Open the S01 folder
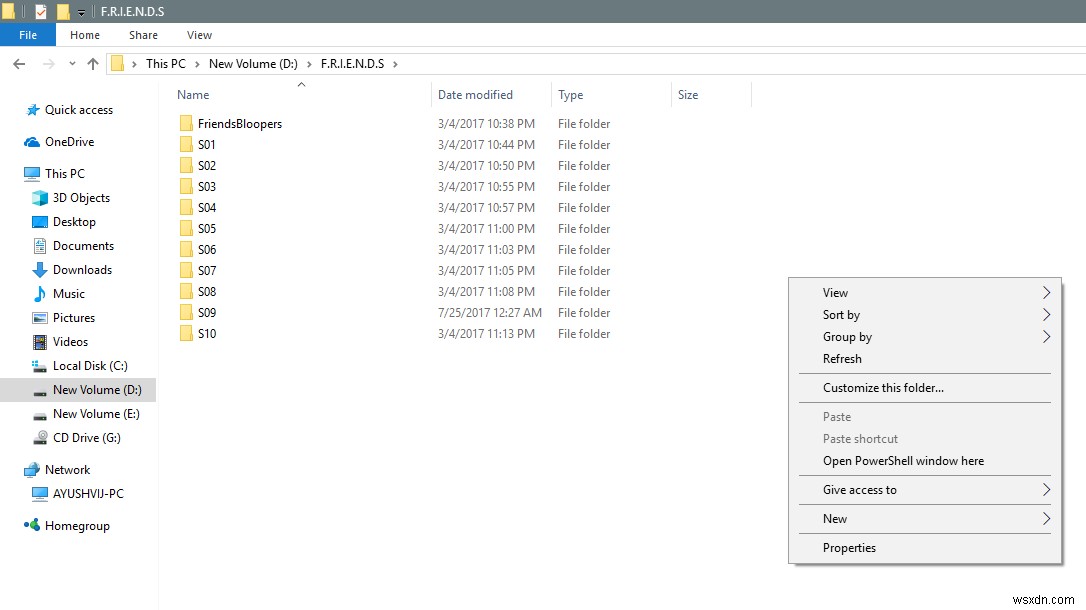1086x610 pixels. point(205,144)
